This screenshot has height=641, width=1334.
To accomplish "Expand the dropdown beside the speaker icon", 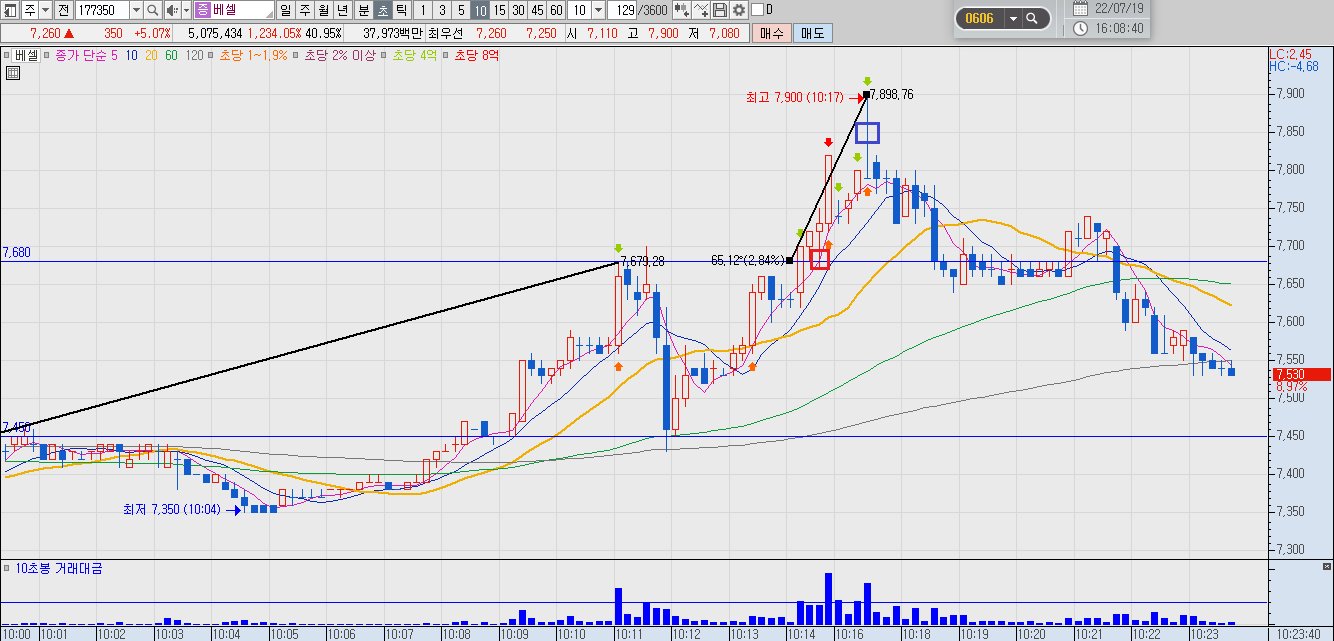I will (186, 10).
